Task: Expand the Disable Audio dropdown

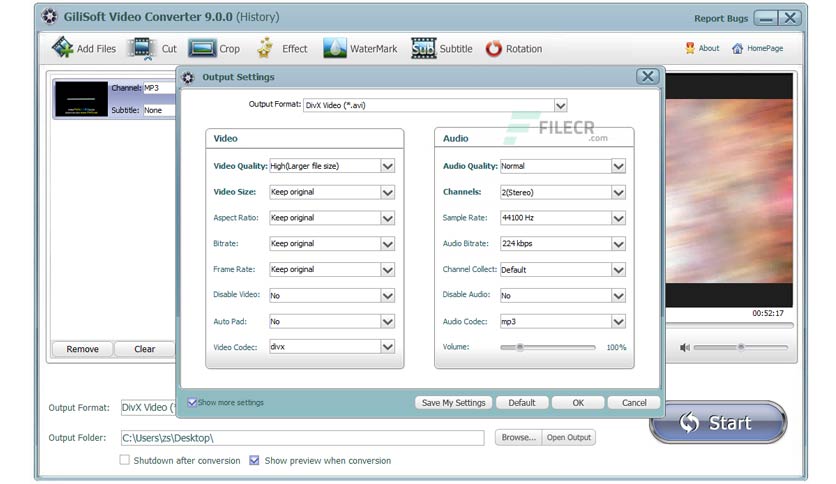Action: [618, 296]
